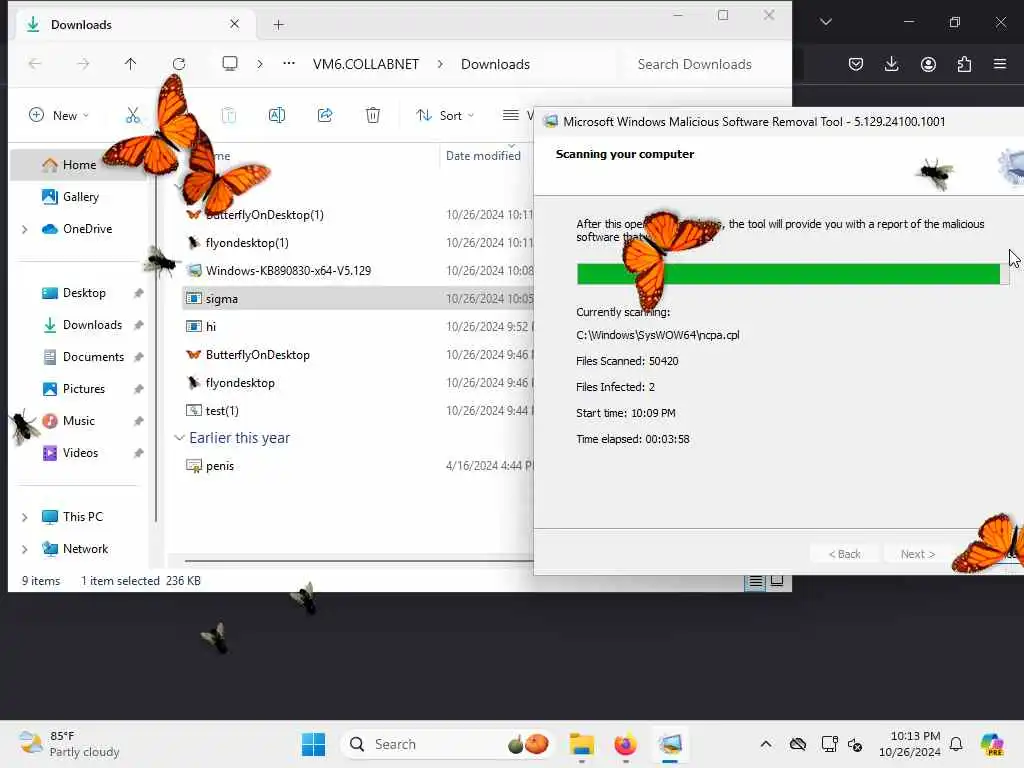Screen dimensions: 1024x768
Task: Show hidden system tray icons
Action: 766,744
